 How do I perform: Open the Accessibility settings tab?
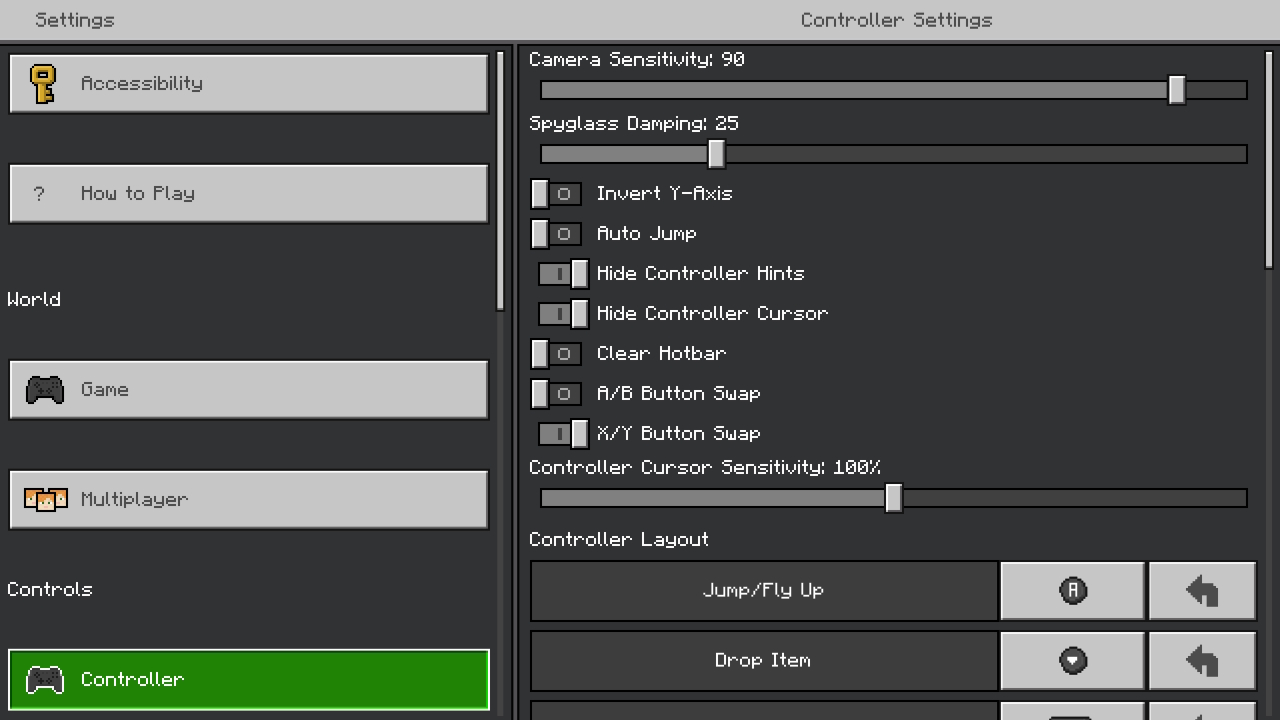248,84
